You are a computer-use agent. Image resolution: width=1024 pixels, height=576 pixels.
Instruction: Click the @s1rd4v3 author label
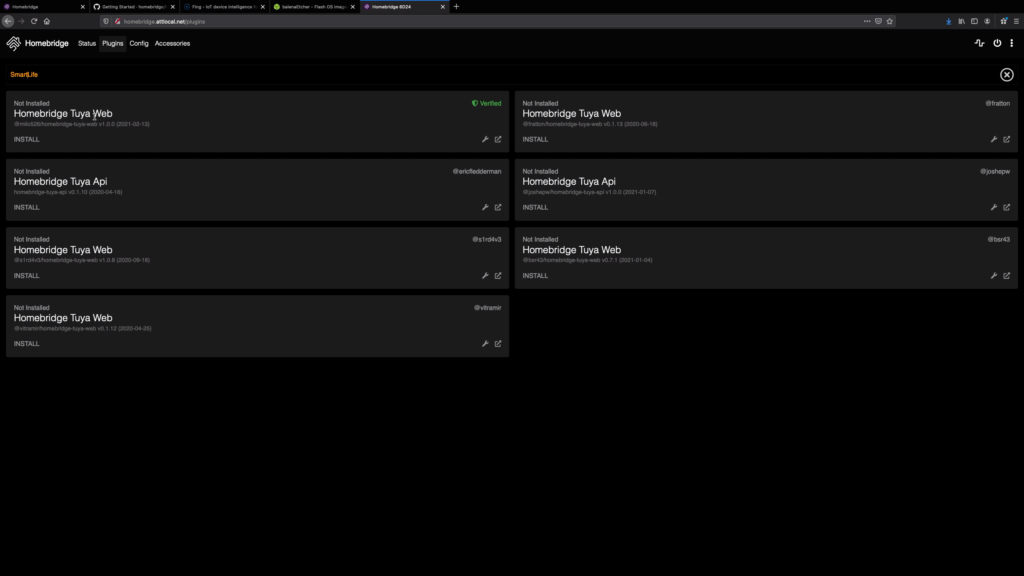[x=487, y=239]
